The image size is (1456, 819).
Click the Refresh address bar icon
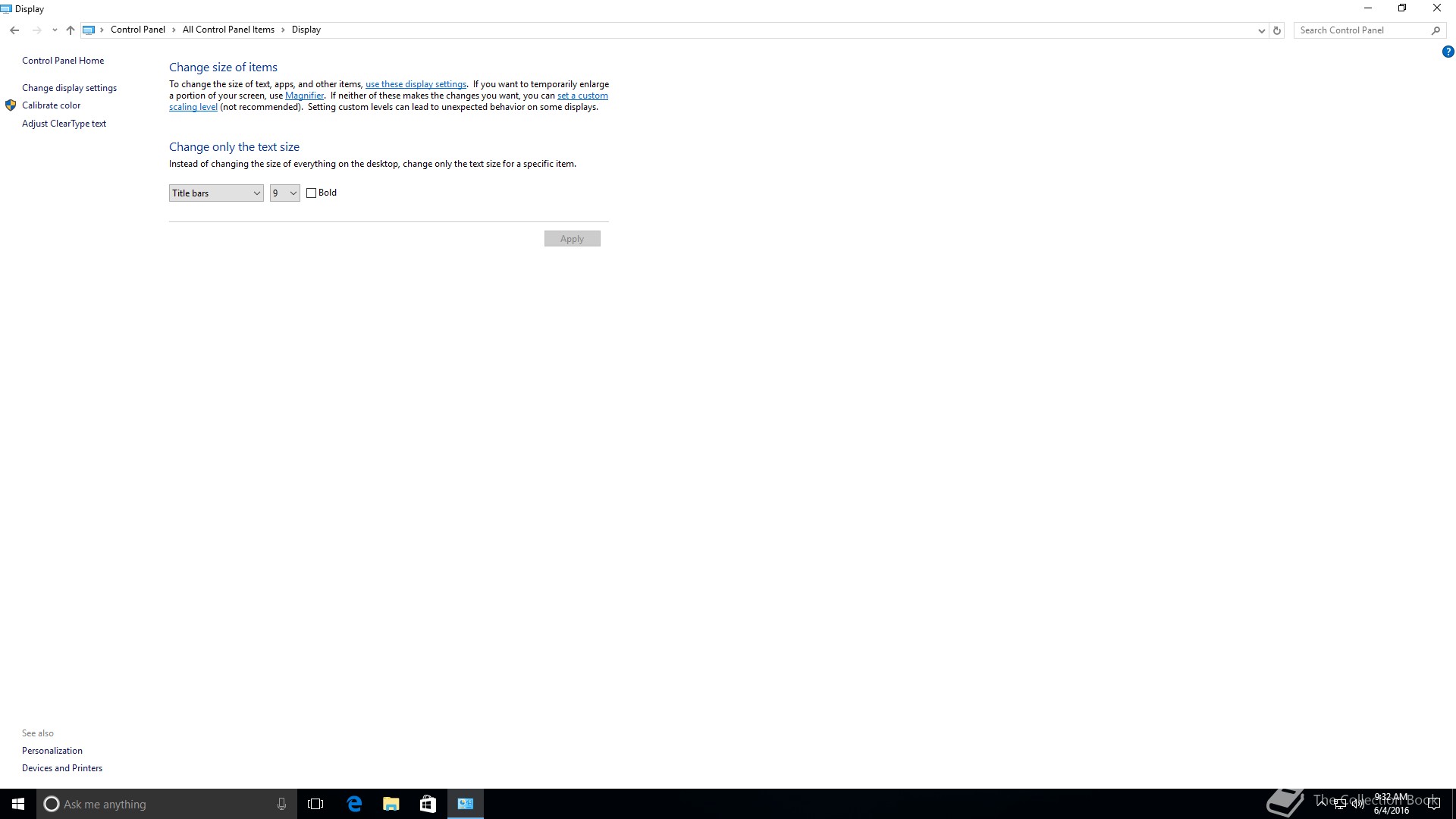coord(1277,30)
